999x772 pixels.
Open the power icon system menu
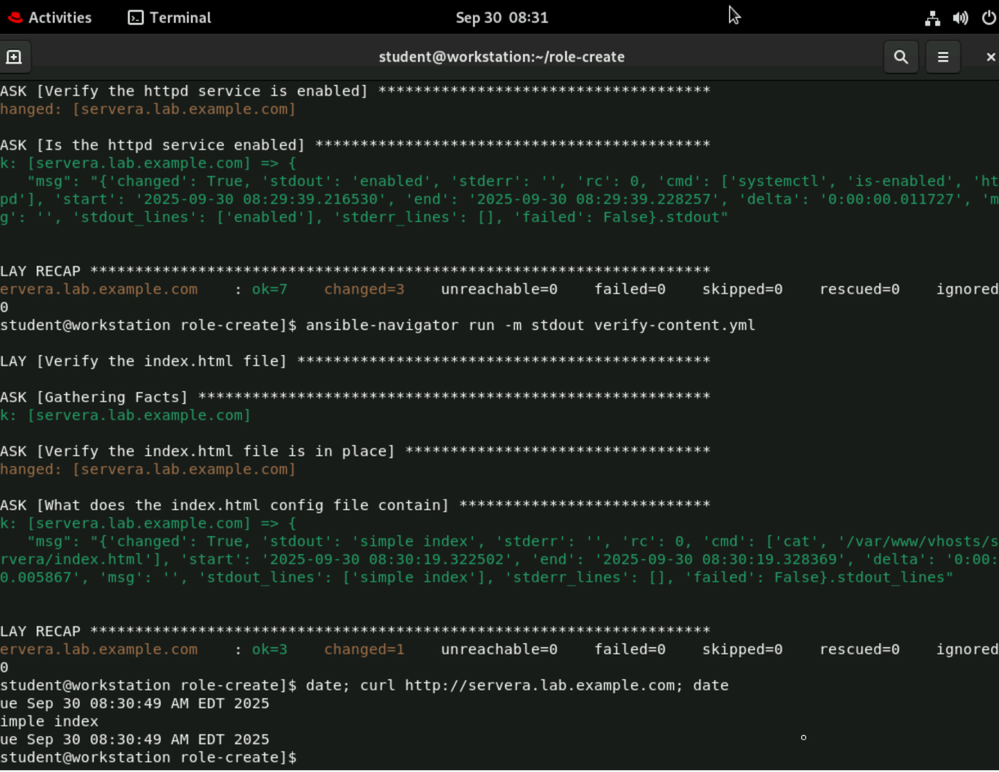click(988, 18)
